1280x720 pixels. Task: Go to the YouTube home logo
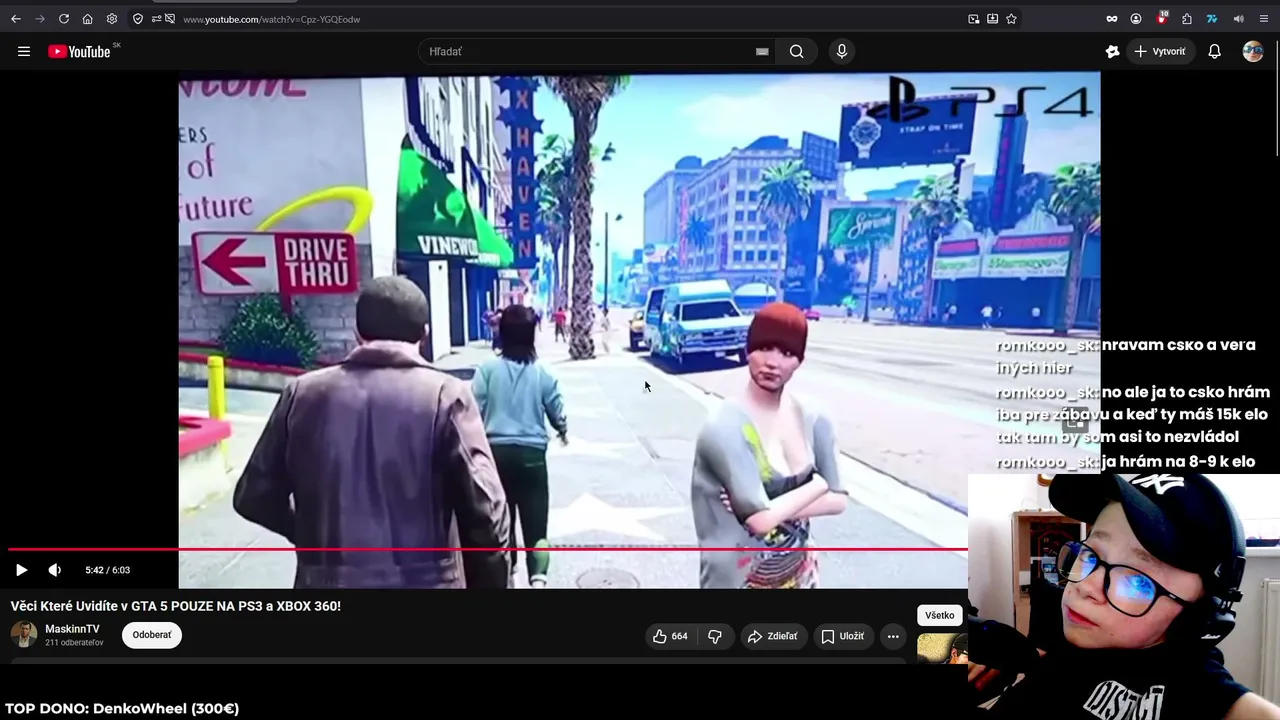[x=79, y=52]
